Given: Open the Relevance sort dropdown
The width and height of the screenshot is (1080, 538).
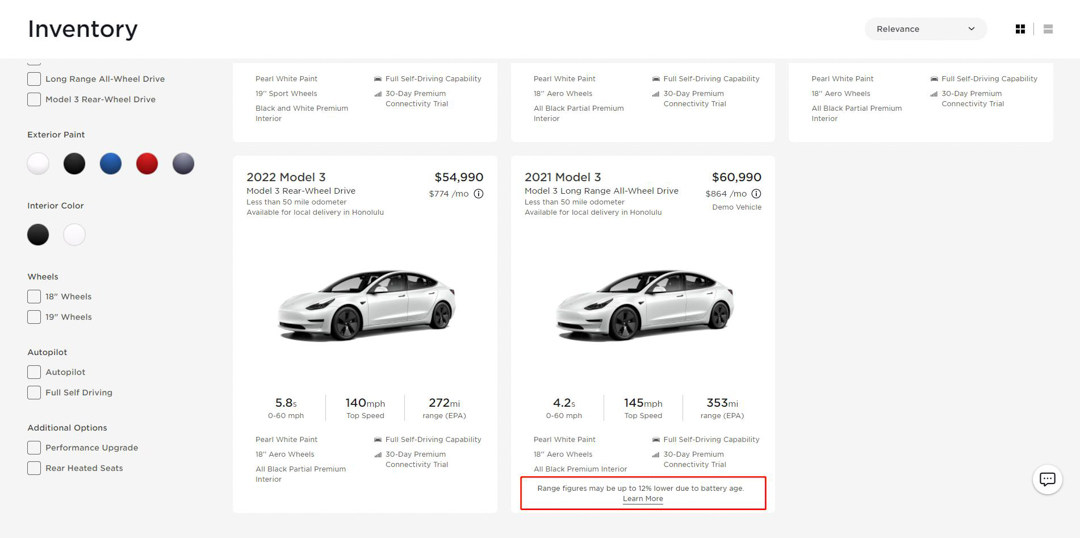Looking at the screenshot, I should [x=925, y=29].
